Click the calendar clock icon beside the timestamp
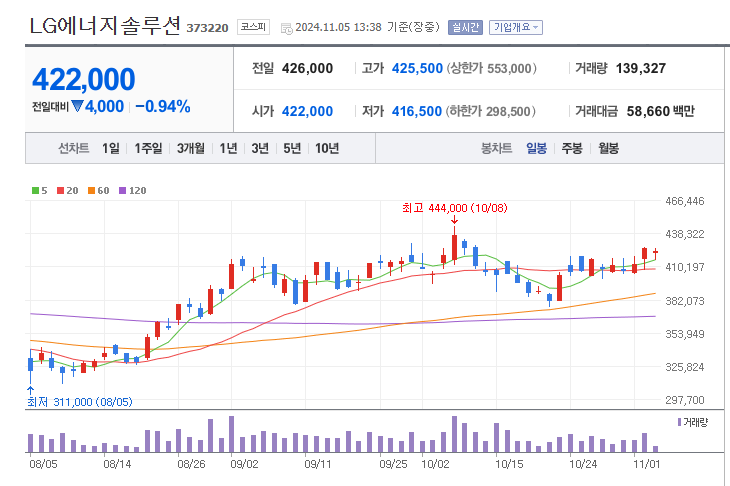The height and width of the screenshot is (486, 730). point(286,28)
